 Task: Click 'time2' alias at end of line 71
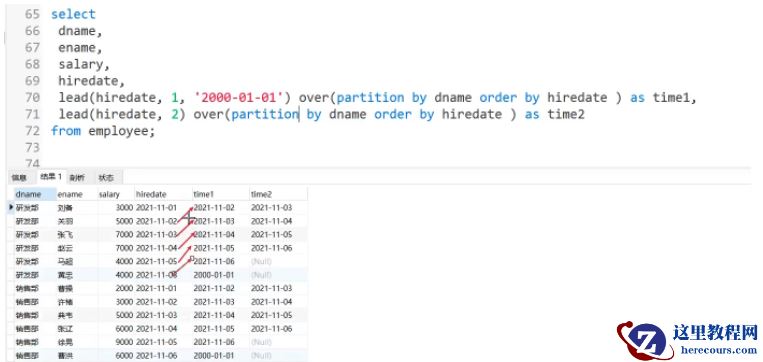(565, 114)
